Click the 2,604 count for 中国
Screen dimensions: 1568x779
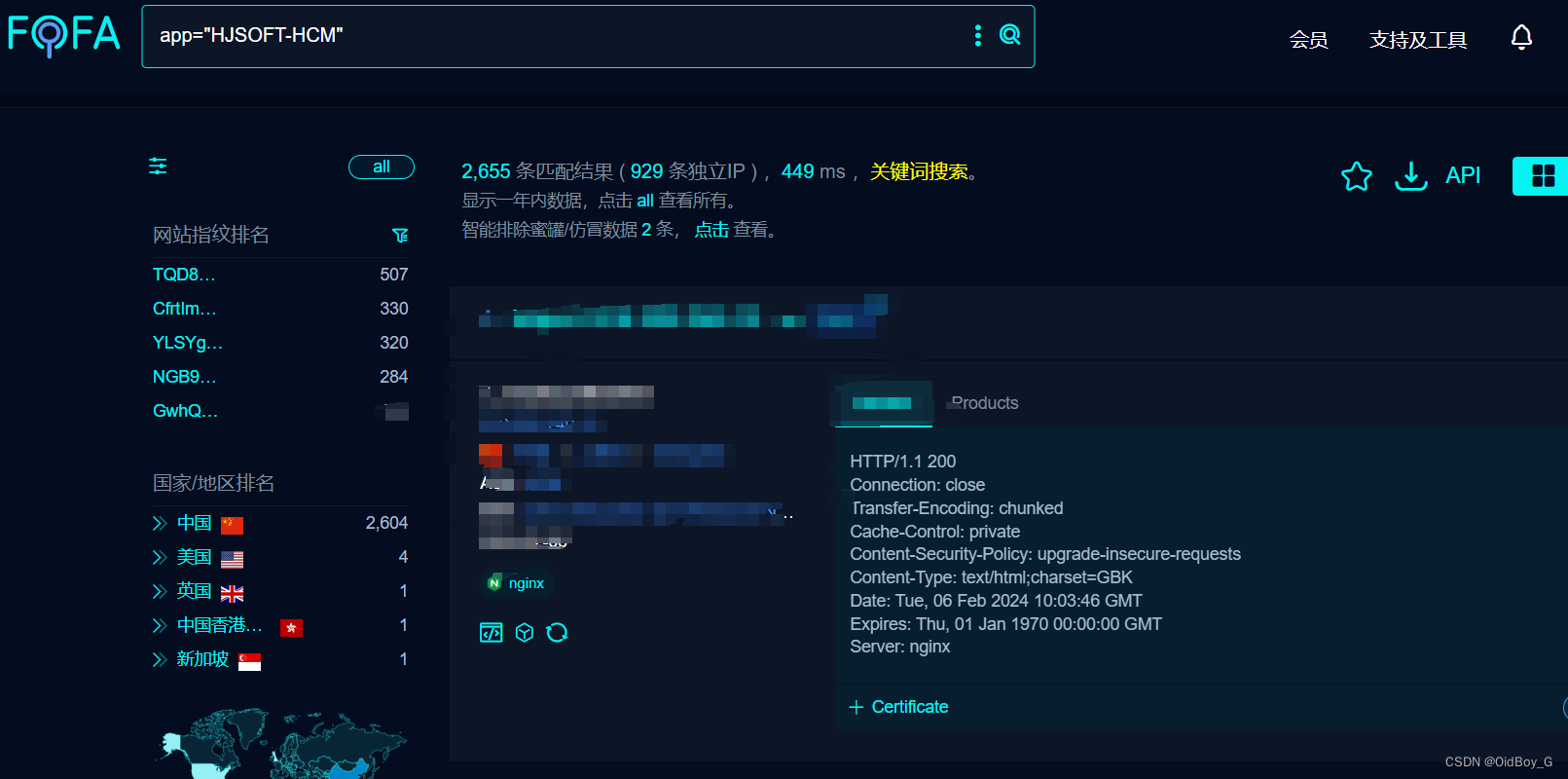coord(386,524)
